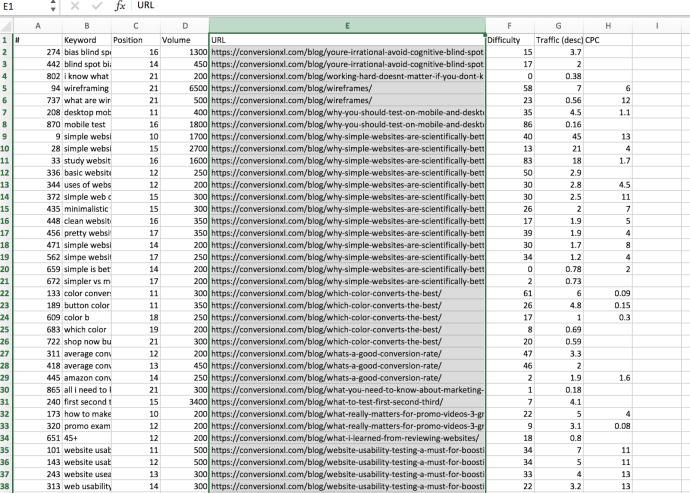Select column I header
Viewport: 690px width, 493px height.
(657, 26)
